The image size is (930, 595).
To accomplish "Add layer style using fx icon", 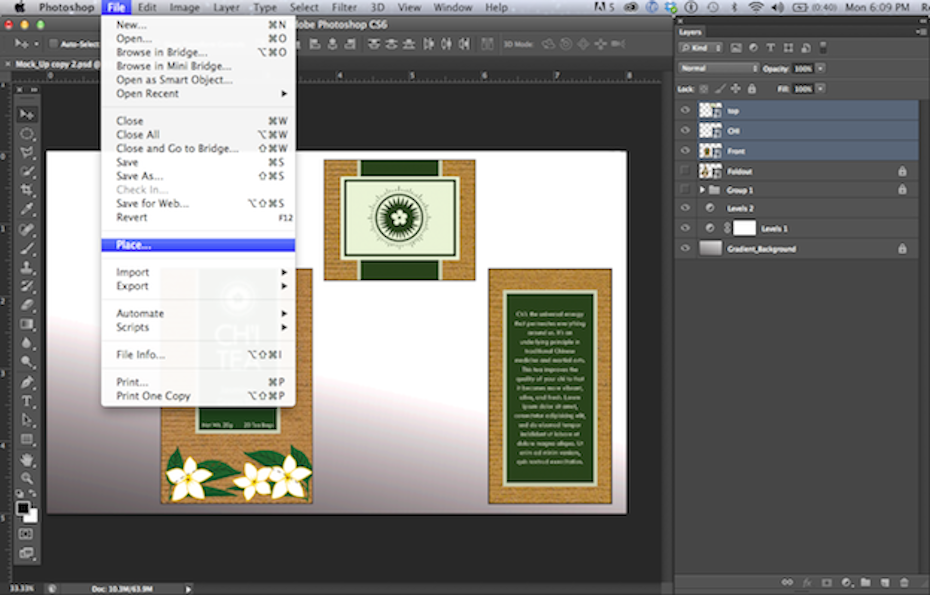I will coord(806,582).
